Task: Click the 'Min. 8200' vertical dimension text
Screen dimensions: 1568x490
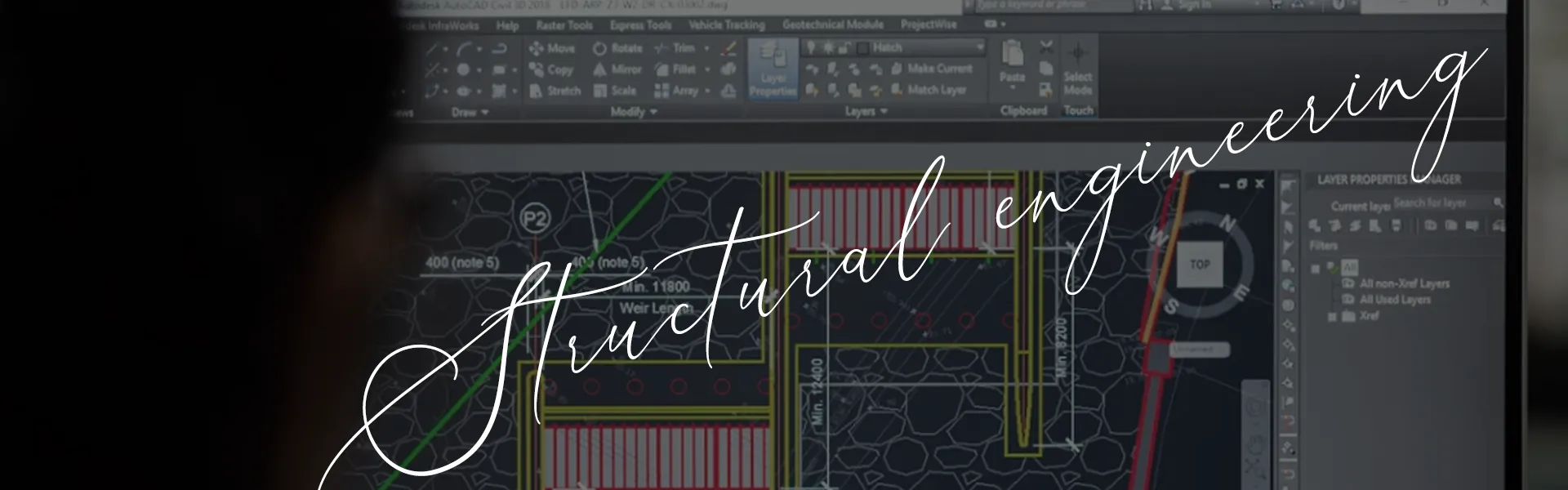Action: coord(1061,347)
